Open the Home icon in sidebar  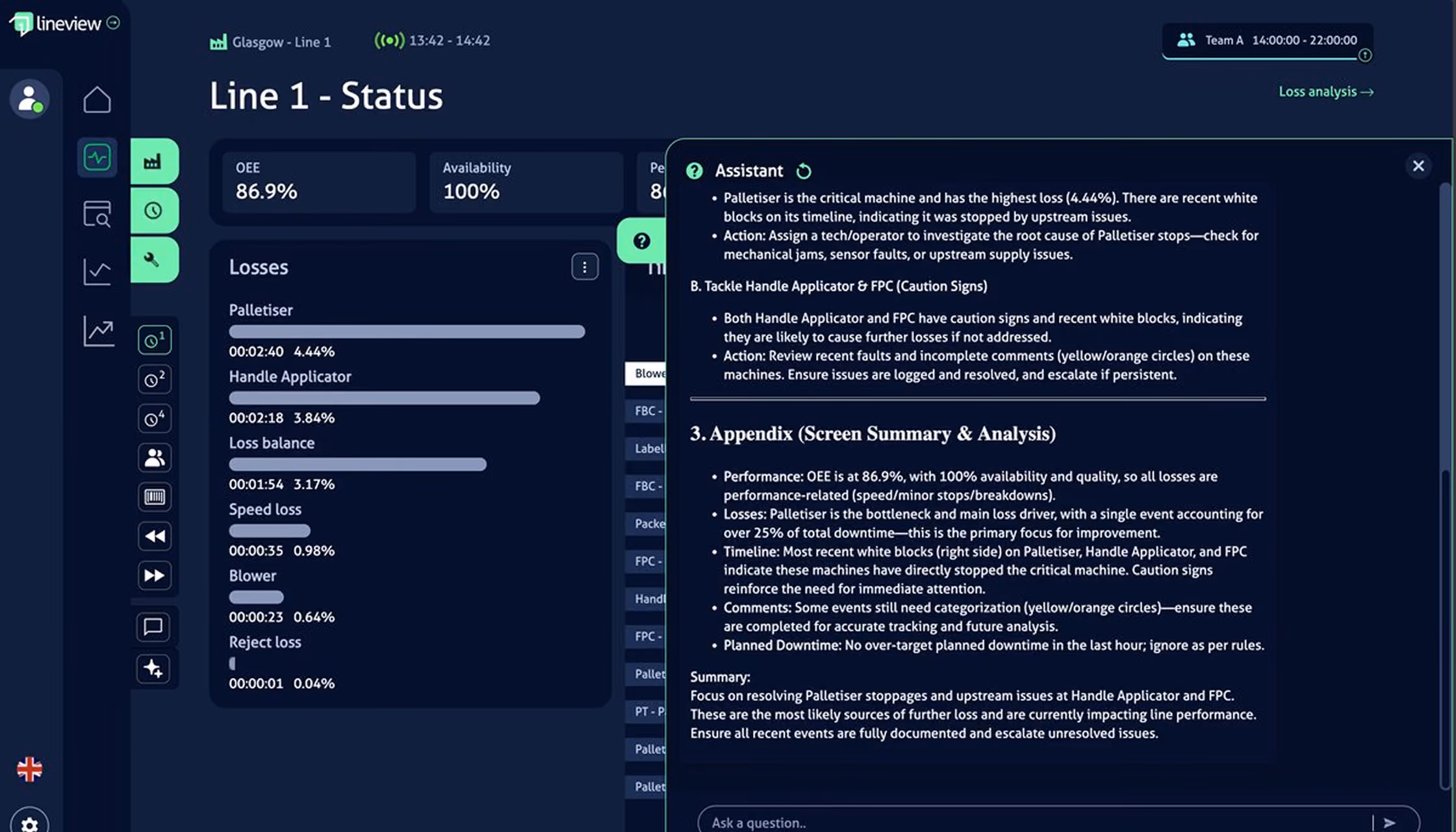[x=97, y=99]
